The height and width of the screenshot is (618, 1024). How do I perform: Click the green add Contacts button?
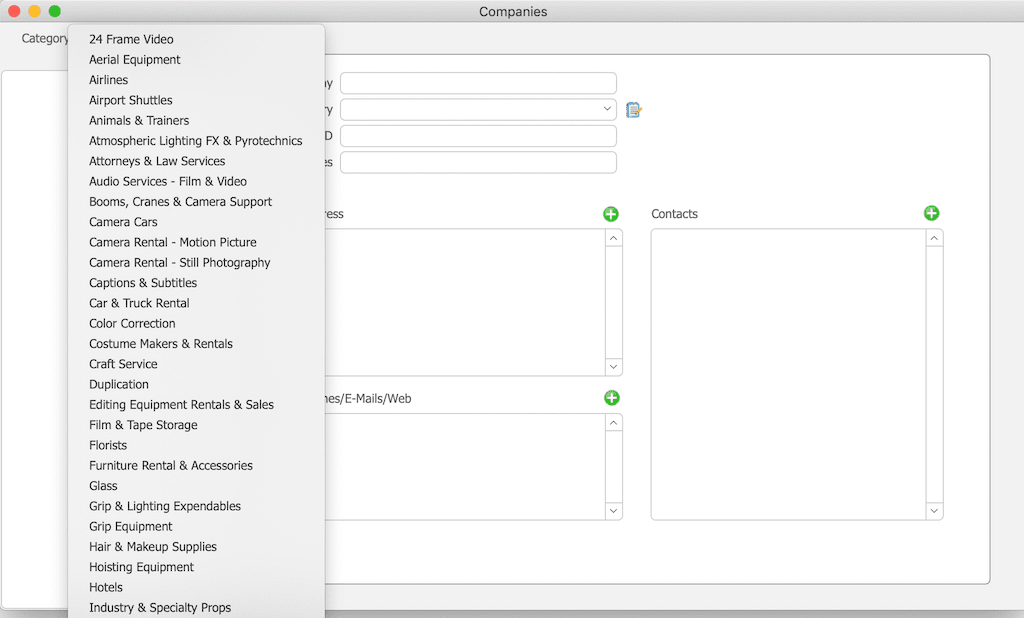[931, 213]
